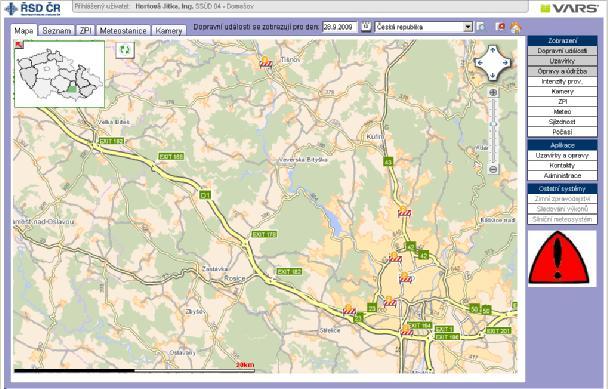Click the Kontakty button
Screen dimensions: 608x389
coord(562,166)
